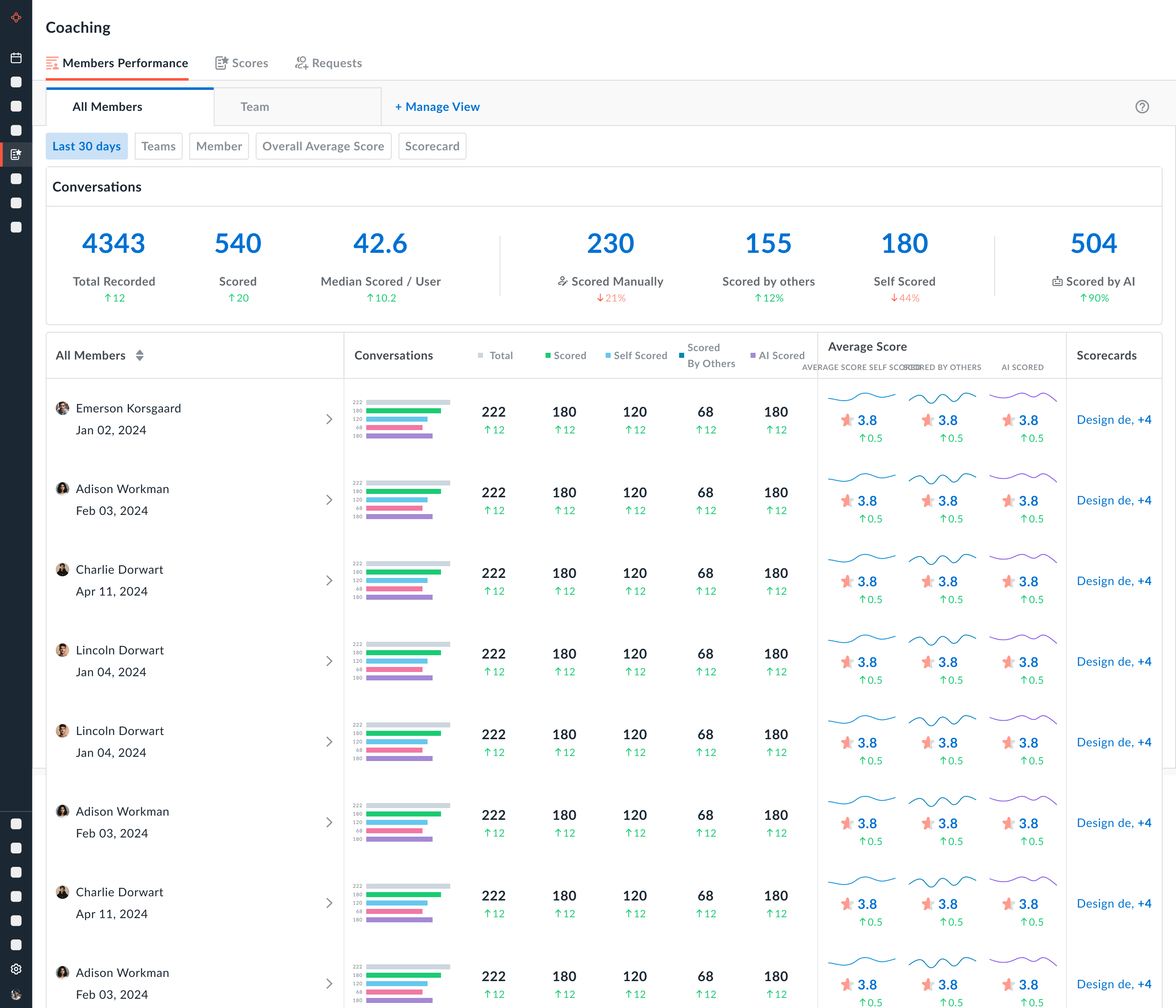Open the Scorecard filter button
Viewport: 1176px width, 1008px height.
(x=432, y=147)
